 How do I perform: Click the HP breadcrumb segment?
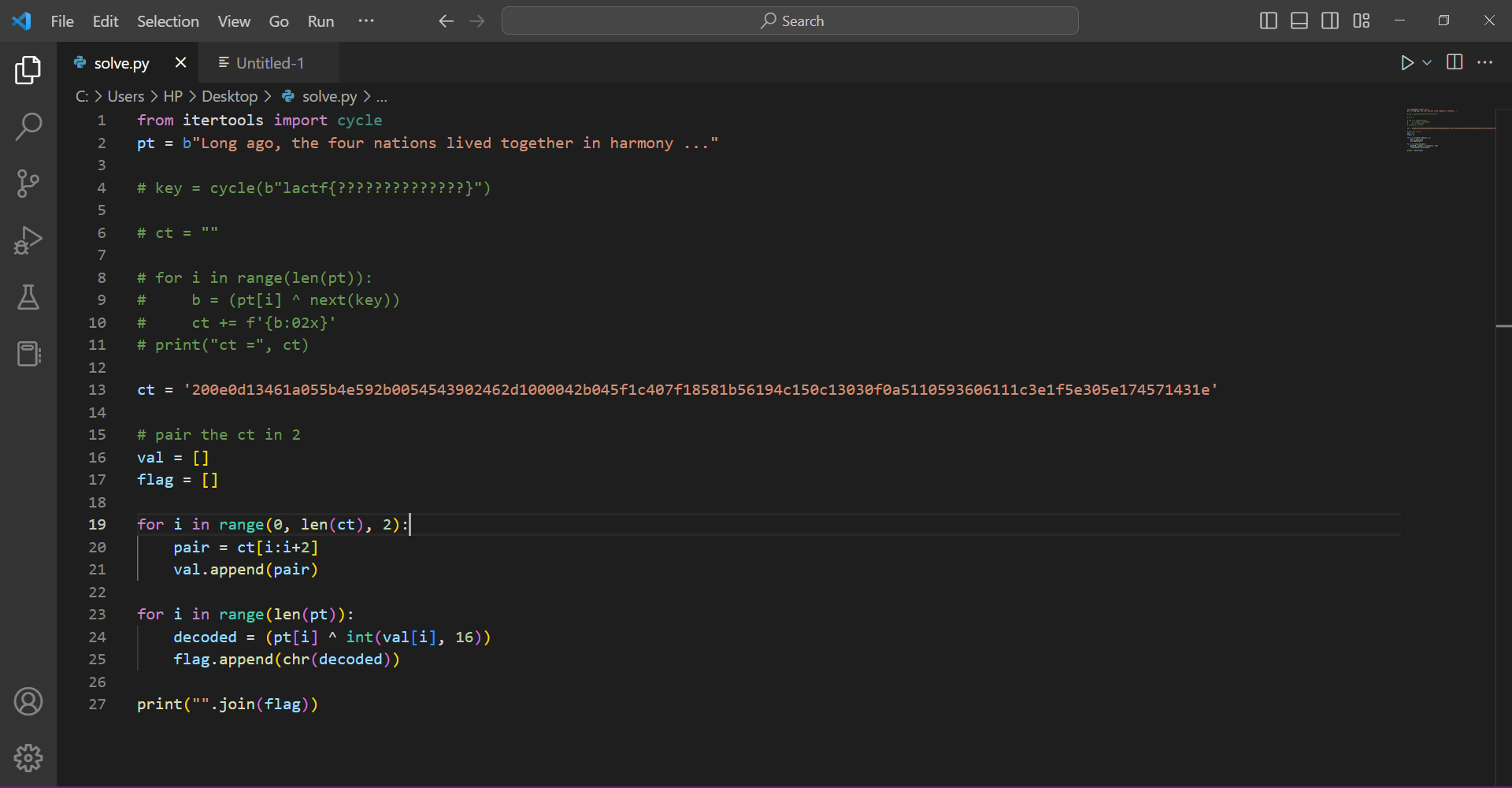coord(173,97)
